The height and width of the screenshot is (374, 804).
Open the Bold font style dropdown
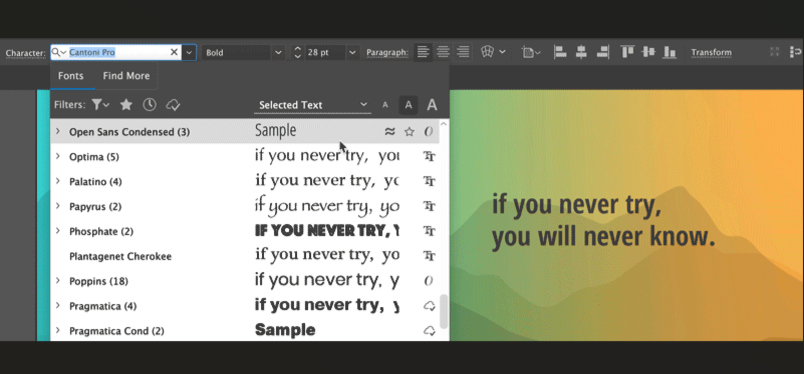[243, 52]
